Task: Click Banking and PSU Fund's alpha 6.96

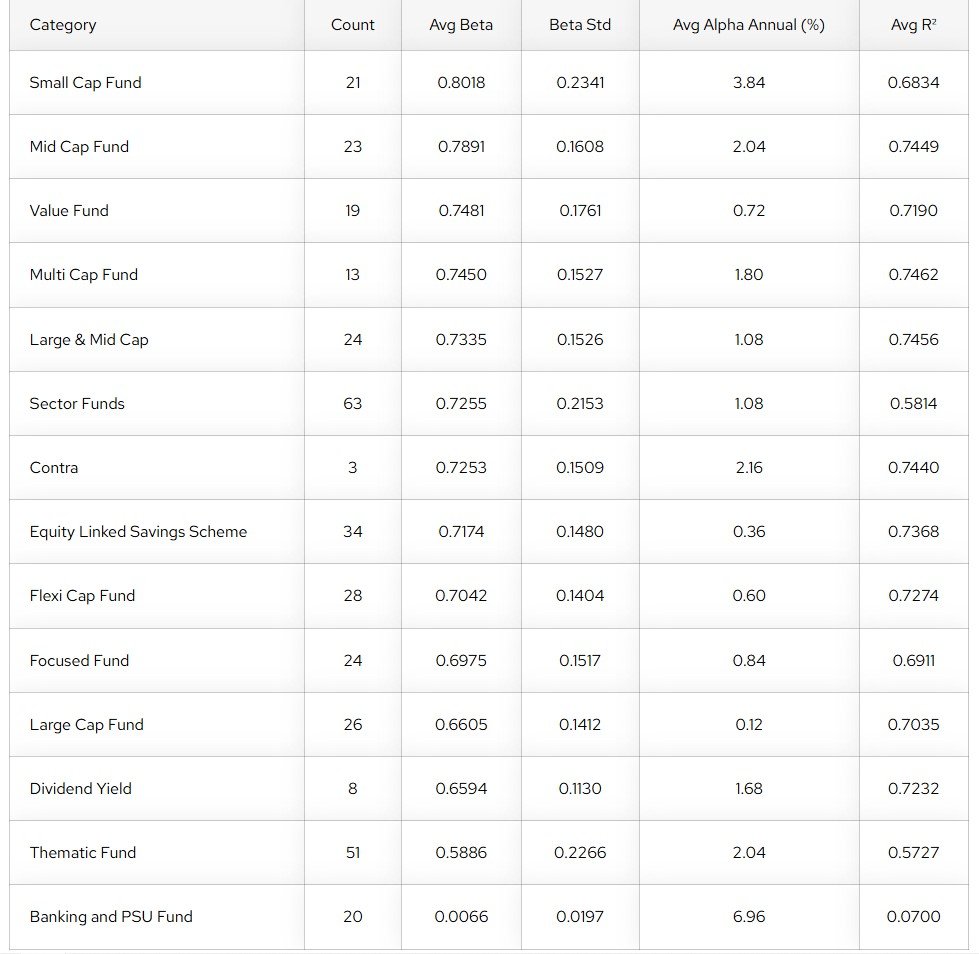Action: coord(749,917)
